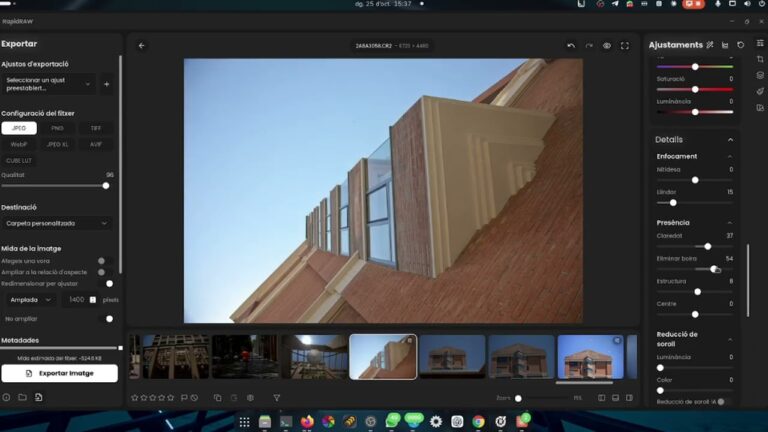768x432 pixels.
Task: Select the PNG format option
Action: 57,128
